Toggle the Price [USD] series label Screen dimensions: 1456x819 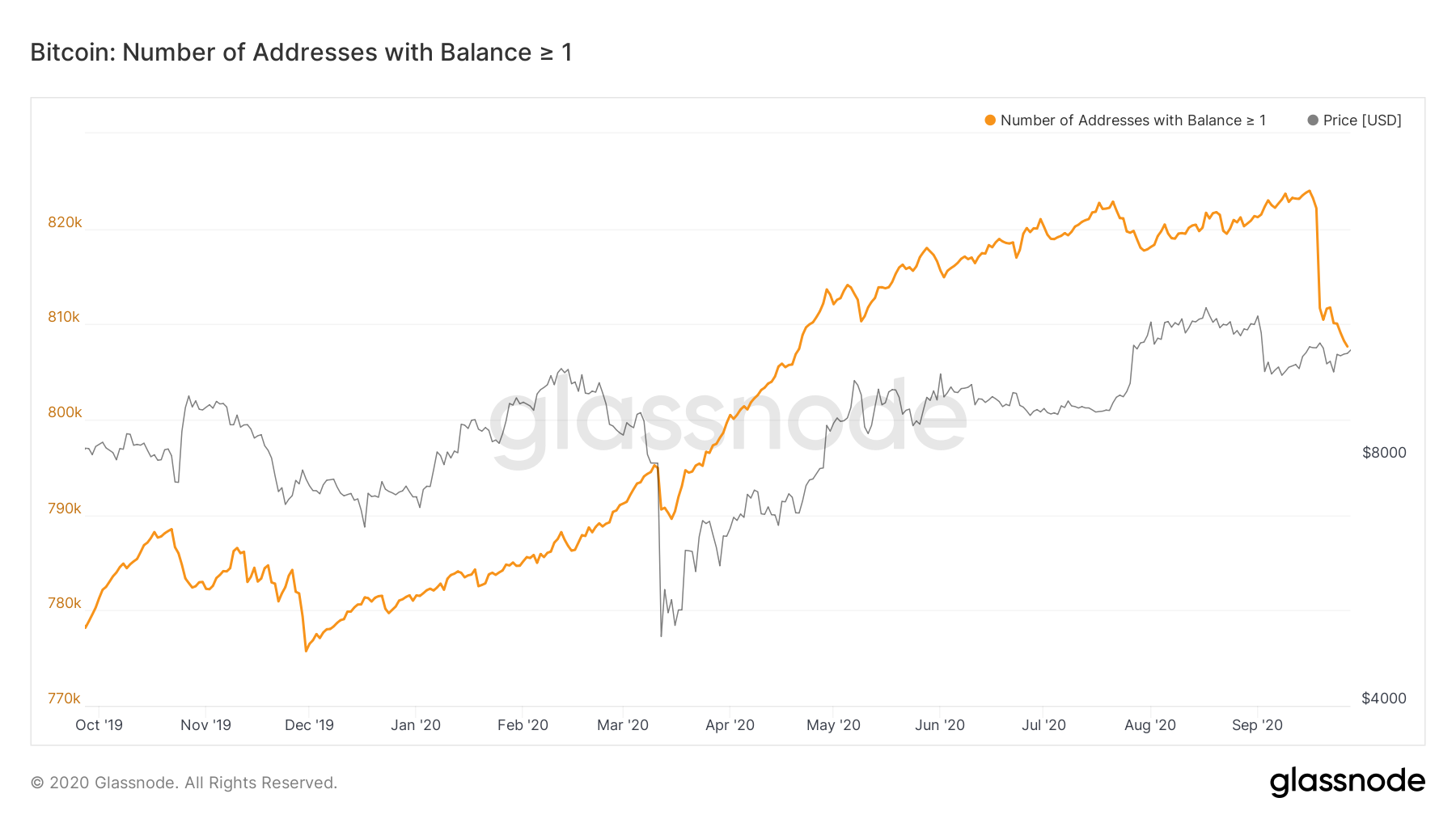click(x=1362, y=120)
